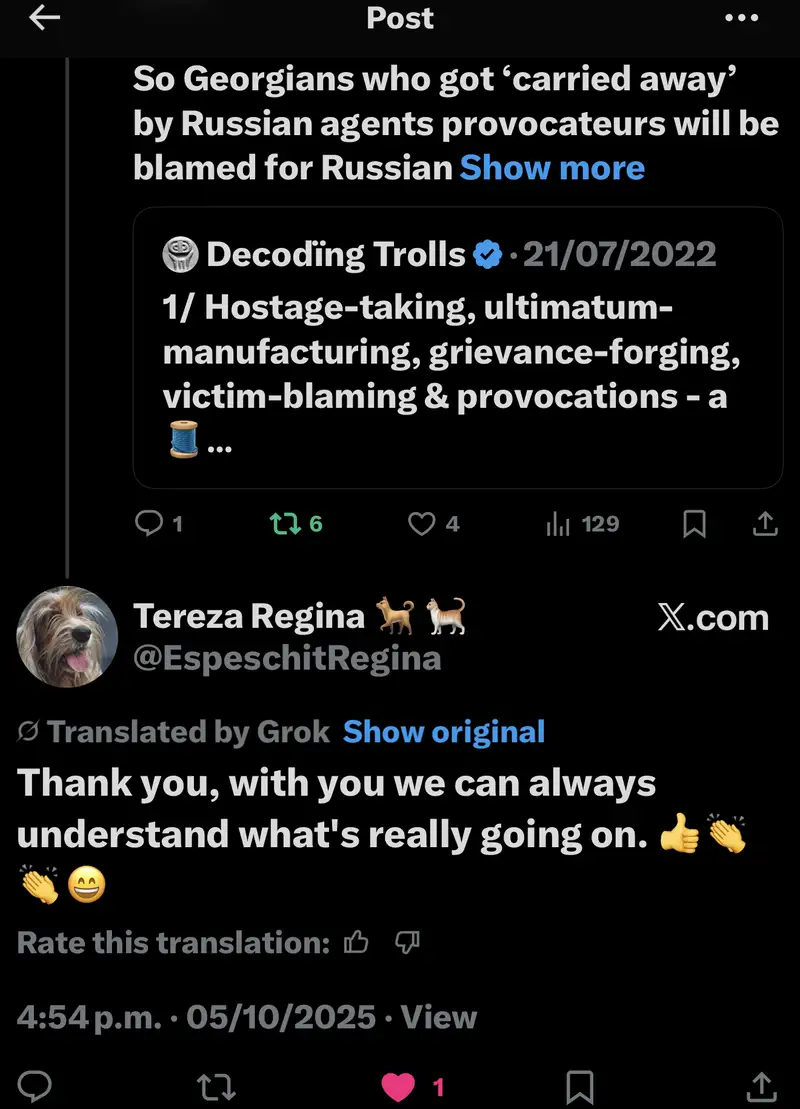Open the three-dot more options menu
Image resolution: width=800 pixels, height=1109 pixels.
(742, 18)
